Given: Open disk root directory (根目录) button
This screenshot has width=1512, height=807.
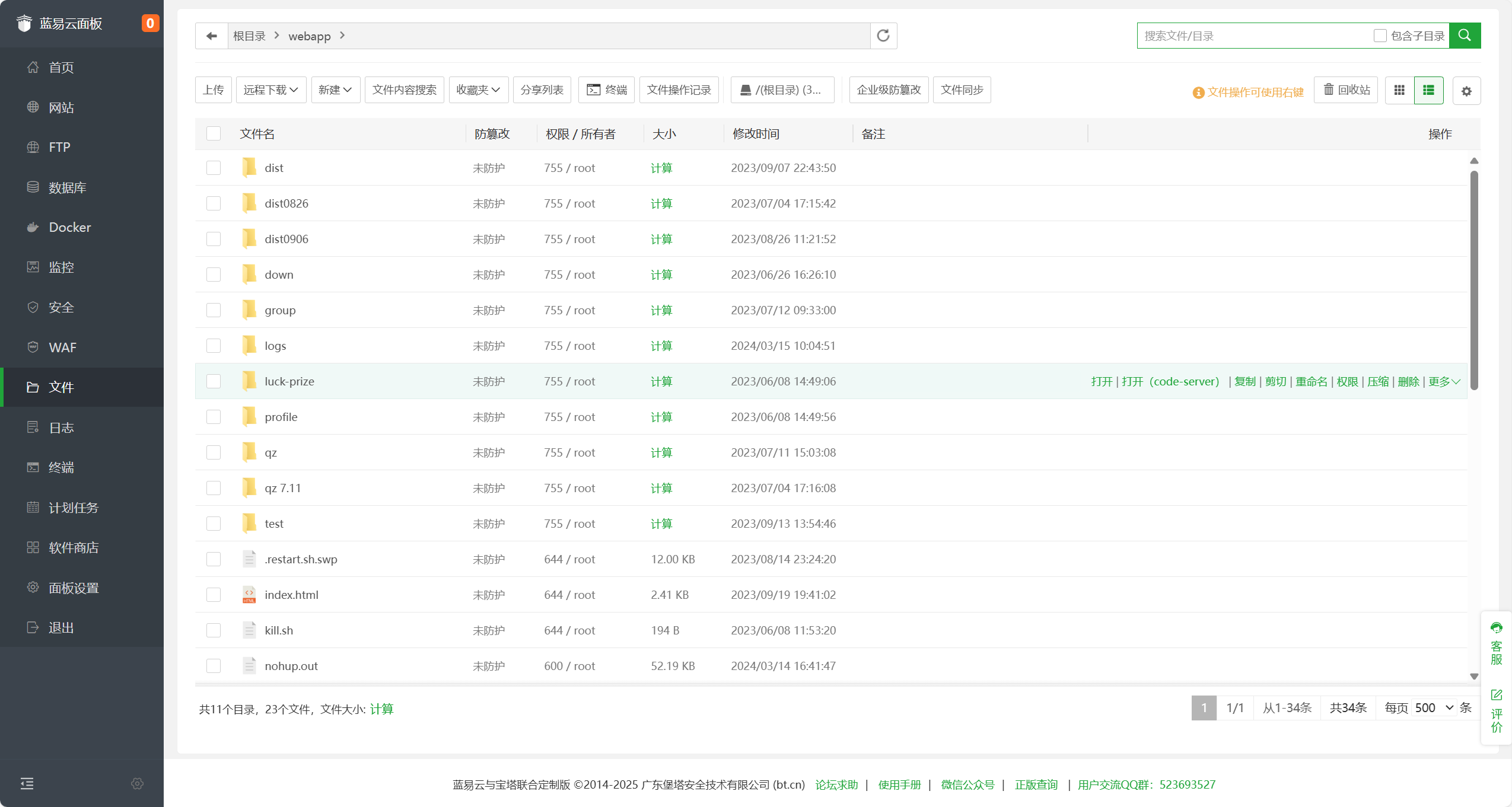Looking at the screenshot, I should pyautogui.click(x=782, y=90).
